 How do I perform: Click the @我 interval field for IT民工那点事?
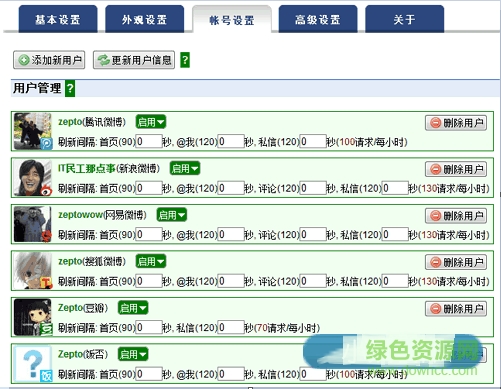pyautogui.click(x=231, y=188)
